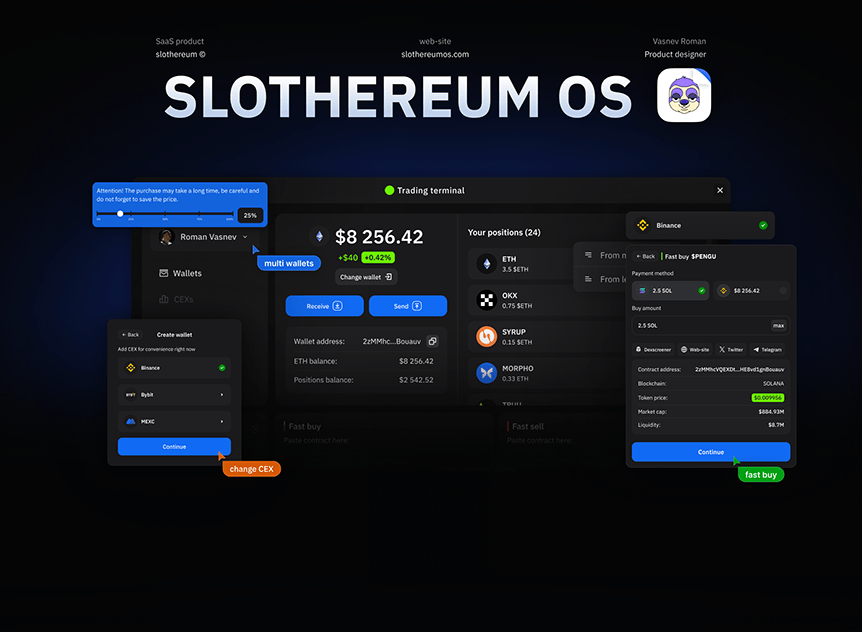Click Continue in Create wallet panel
Viewport: 862px width, 632px height.
click(x=174, y=447)
